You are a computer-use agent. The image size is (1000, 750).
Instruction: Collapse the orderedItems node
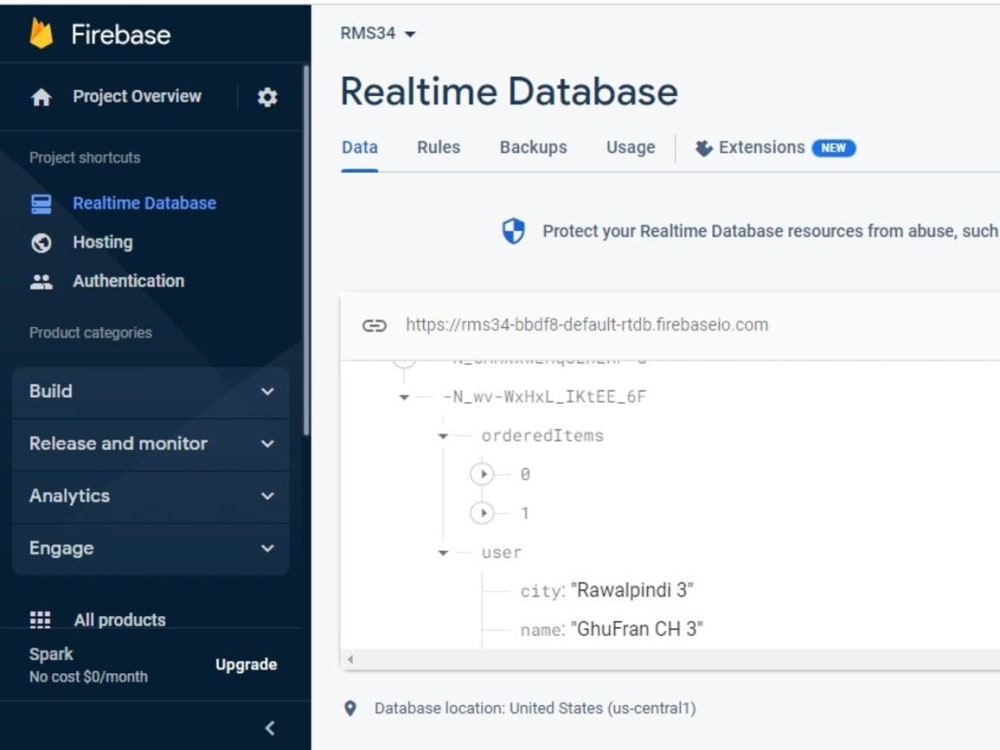(x=443, y=436)
